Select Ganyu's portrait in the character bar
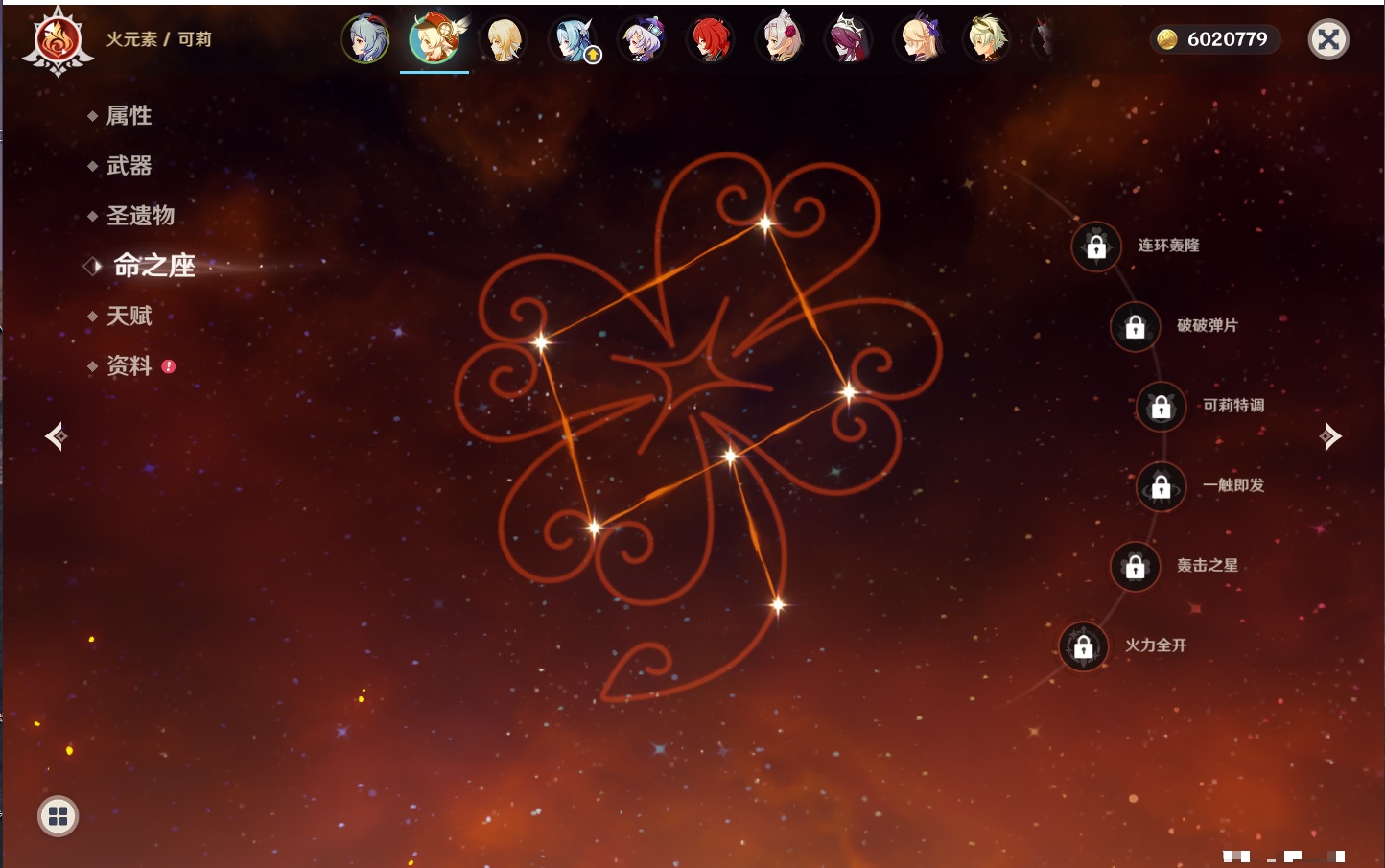This screenshot has width=1385, height=868. pos(365,39)
